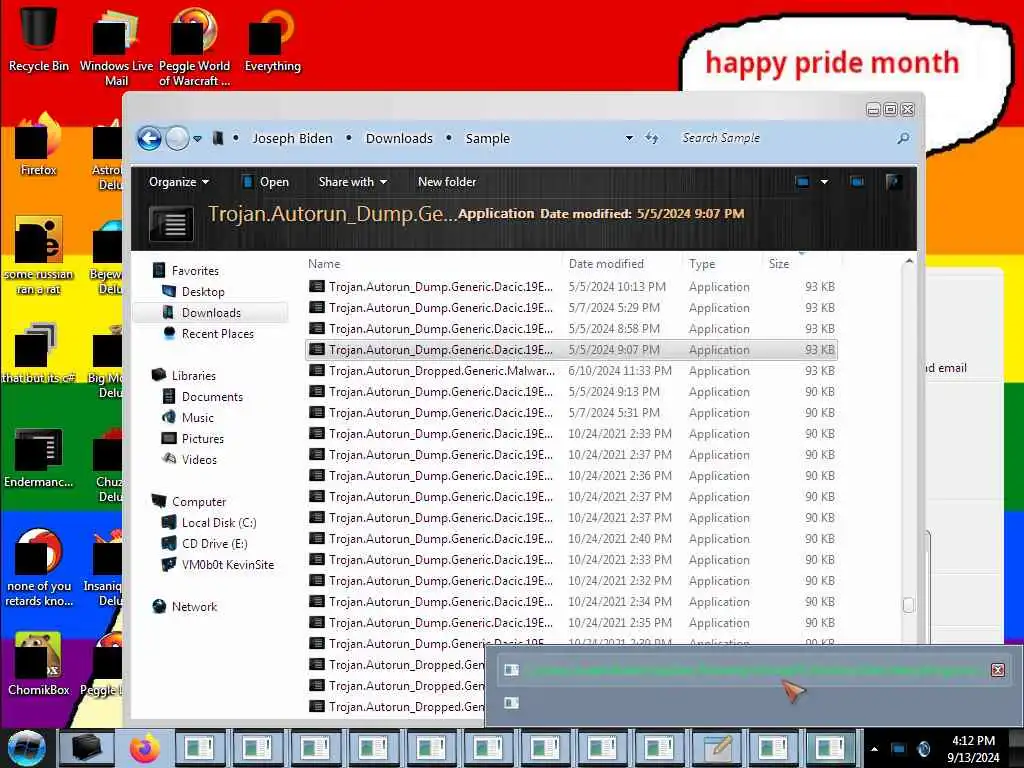Show hidden system tray icons
Screen dimensions: 1024x768
[x=874, y=749]
